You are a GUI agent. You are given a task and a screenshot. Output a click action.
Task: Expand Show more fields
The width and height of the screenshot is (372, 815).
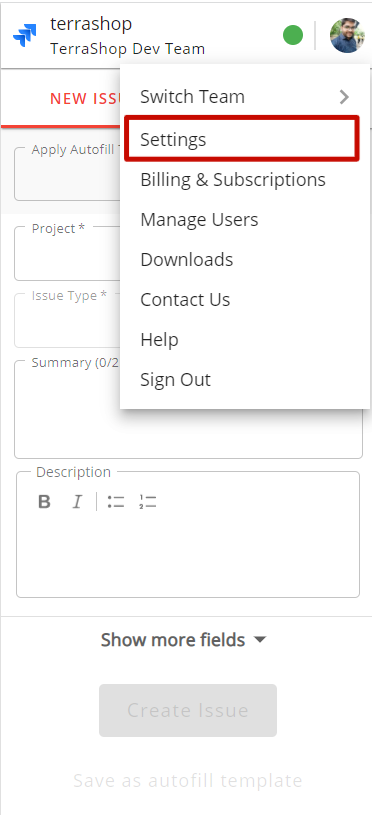(183, 639)
